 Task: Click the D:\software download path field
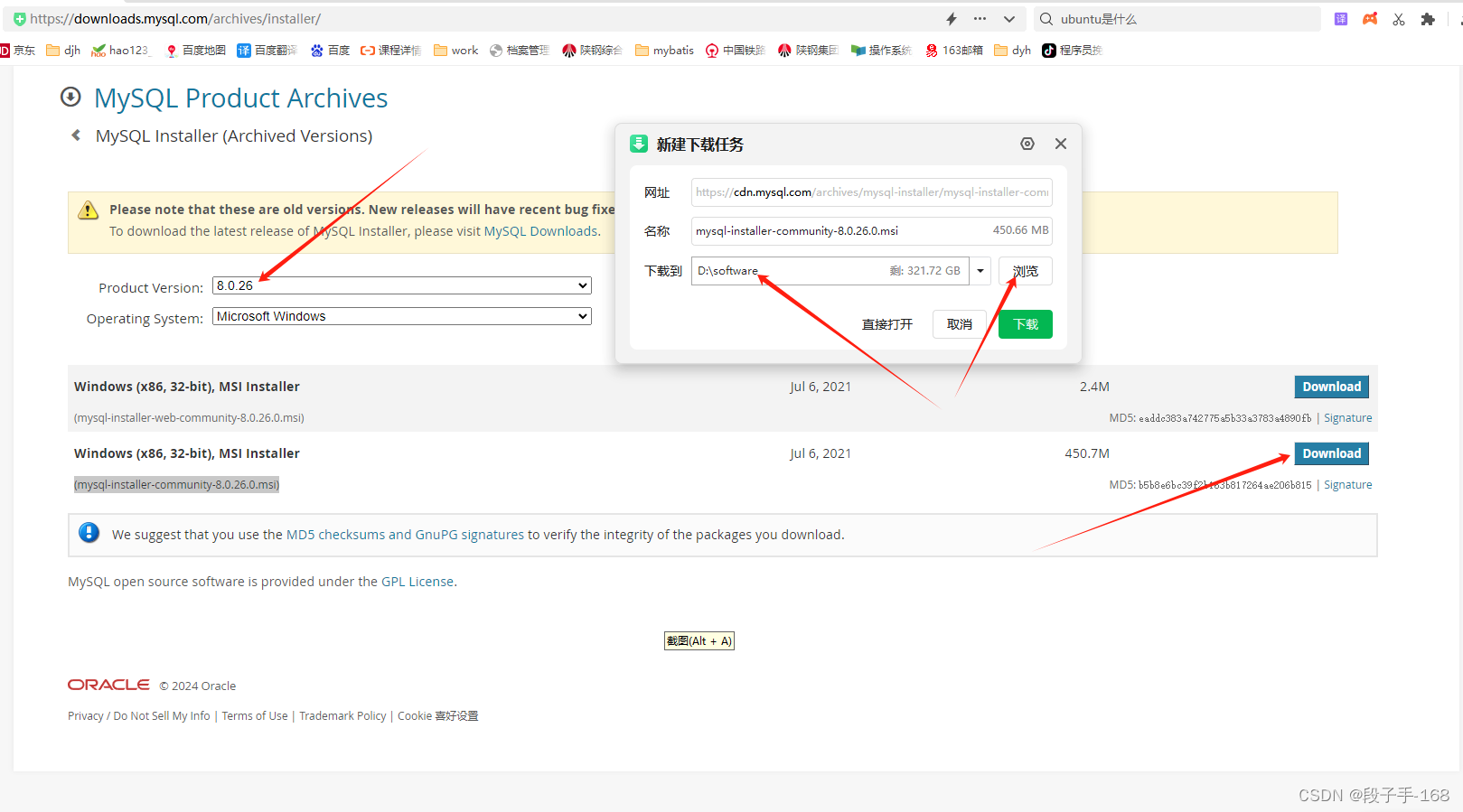pos(830,271)
